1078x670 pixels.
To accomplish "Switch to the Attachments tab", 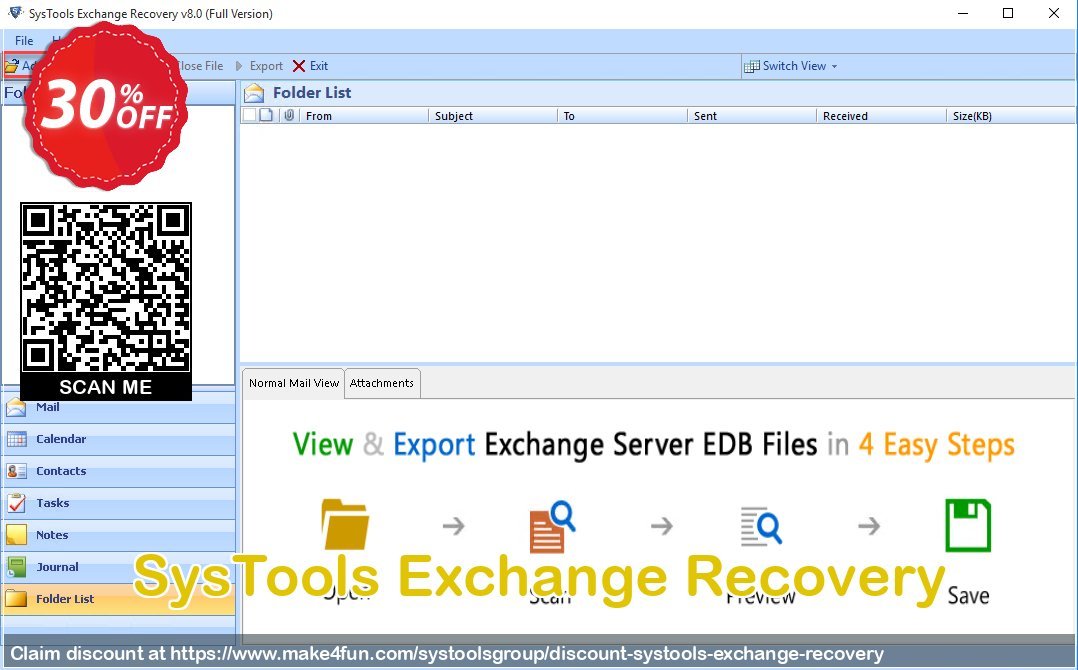I will (382, 383).
